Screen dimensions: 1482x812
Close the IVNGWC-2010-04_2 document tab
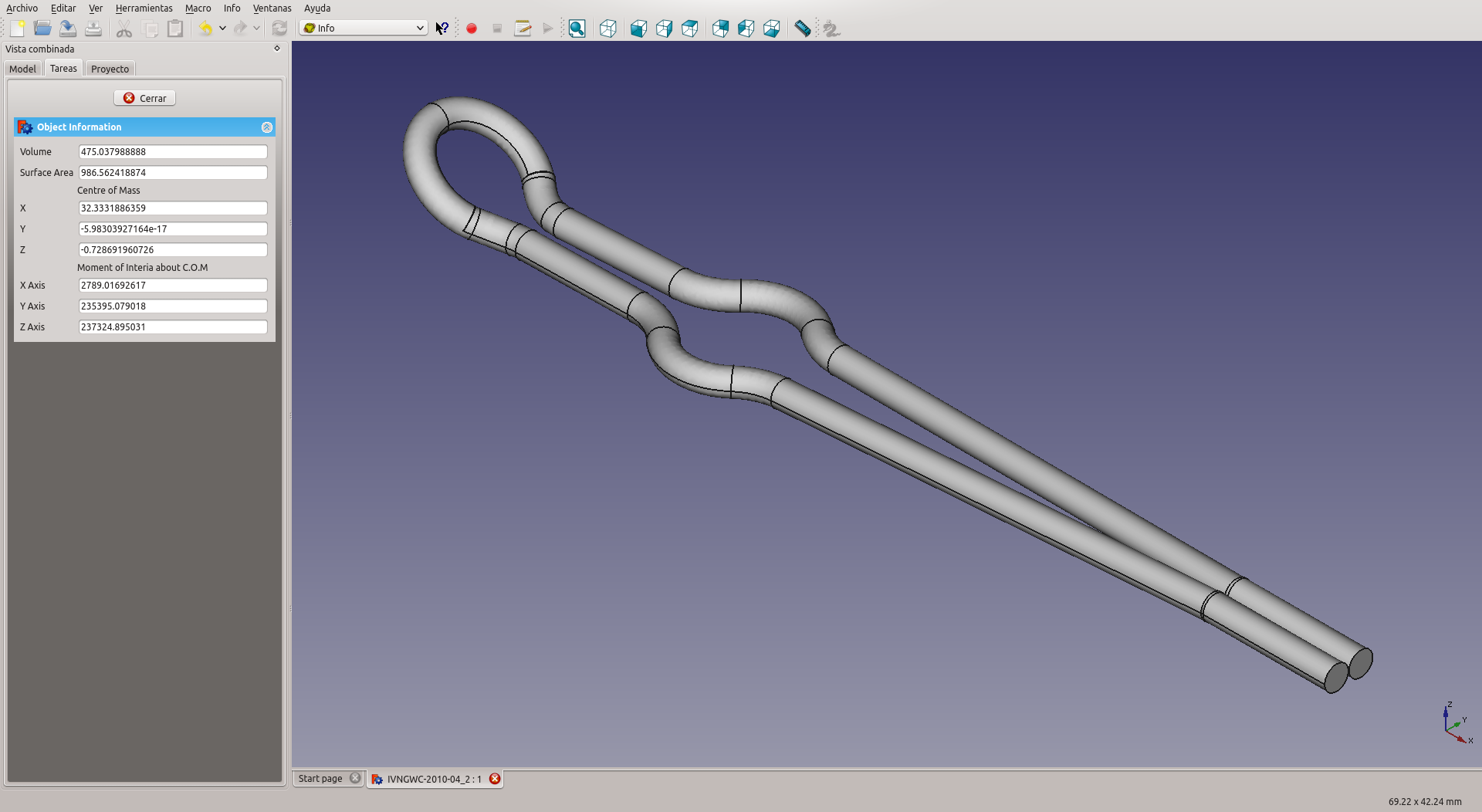(x=495, y=779)
